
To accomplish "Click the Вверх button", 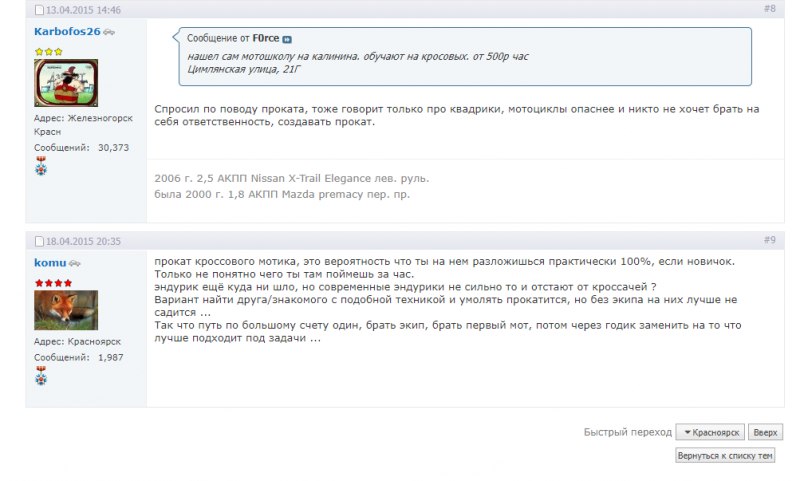I will pyautogui.click(x=765, y=432).
